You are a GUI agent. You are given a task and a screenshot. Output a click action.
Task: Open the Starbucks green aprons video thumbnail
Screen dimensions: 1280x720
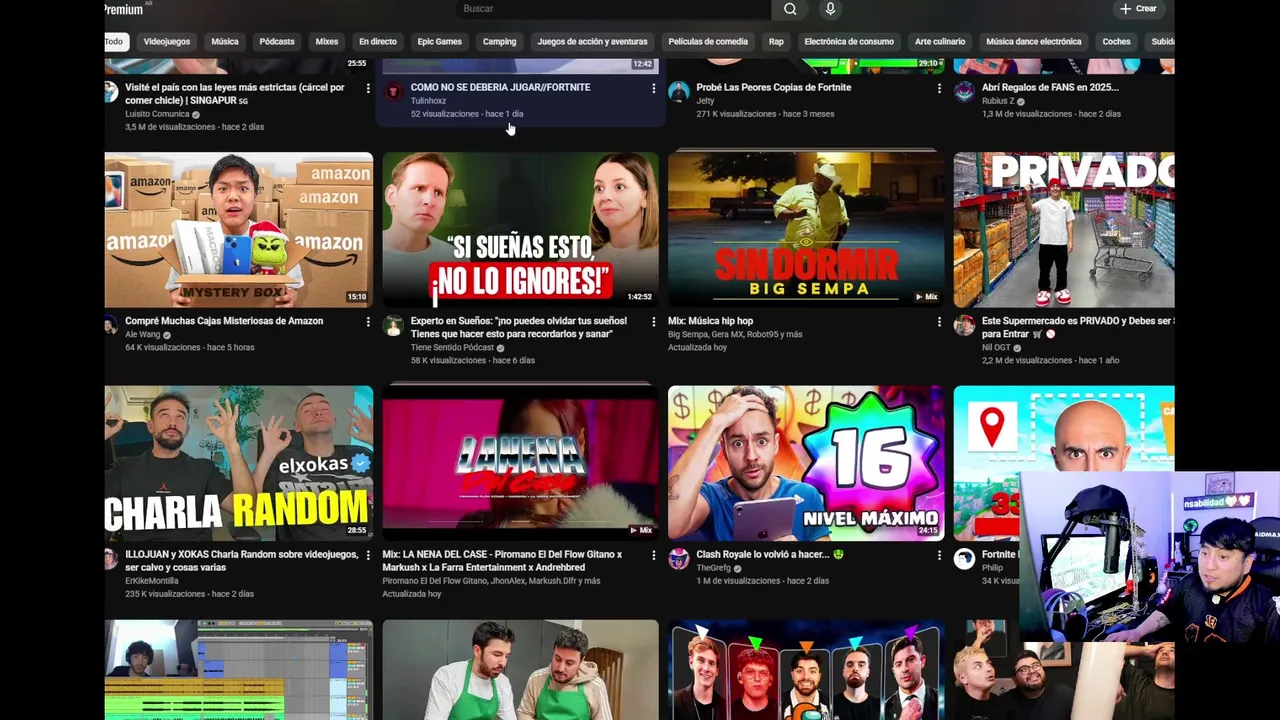[520, 670]
